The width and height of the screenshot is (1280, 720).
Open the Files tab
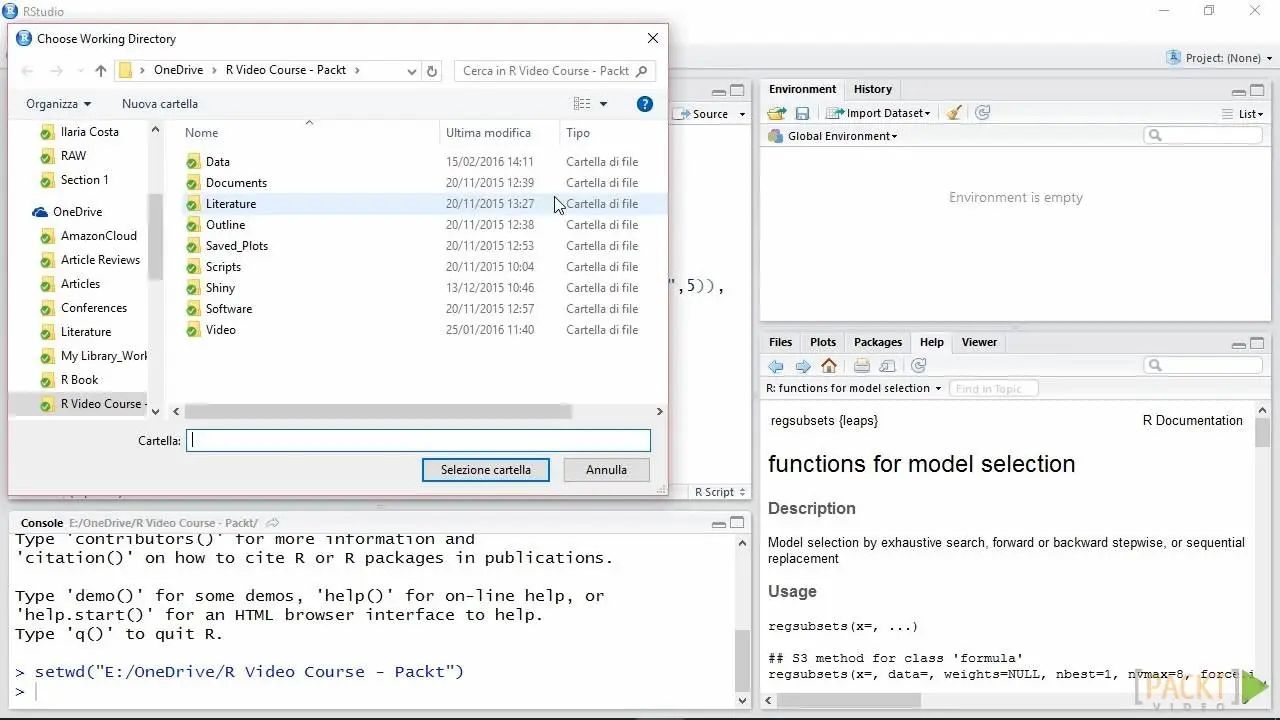[x=781, y=342]
